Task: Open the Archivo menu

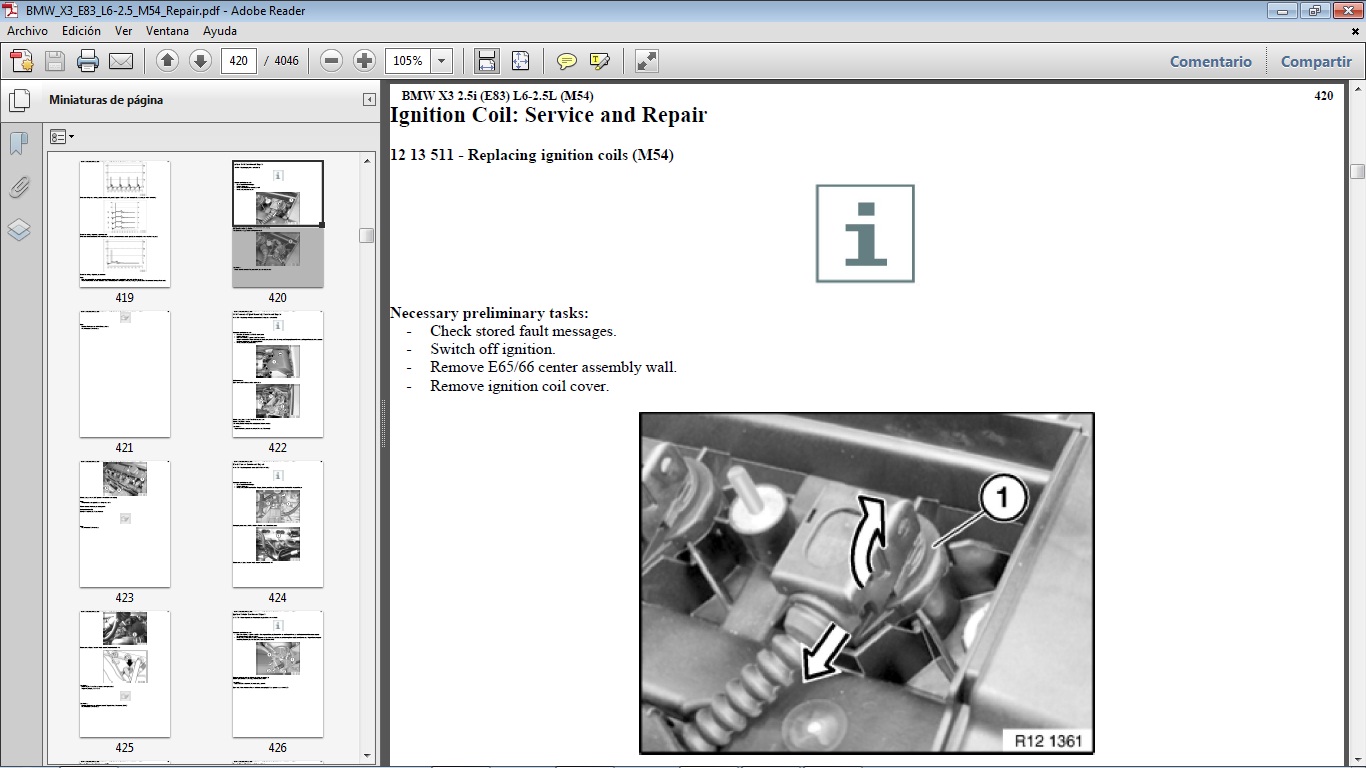Action: [x=27, y=31]
